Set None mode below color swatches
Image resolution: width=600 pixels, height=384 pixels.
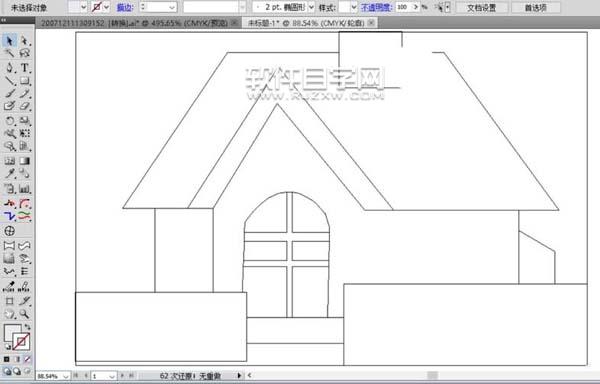pos(27,359)
